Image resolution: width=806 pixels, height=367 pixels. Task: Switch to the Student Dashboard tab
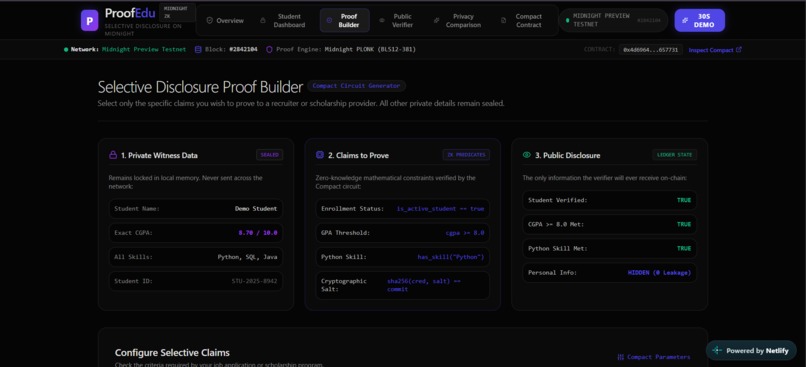tap(283, 21)
